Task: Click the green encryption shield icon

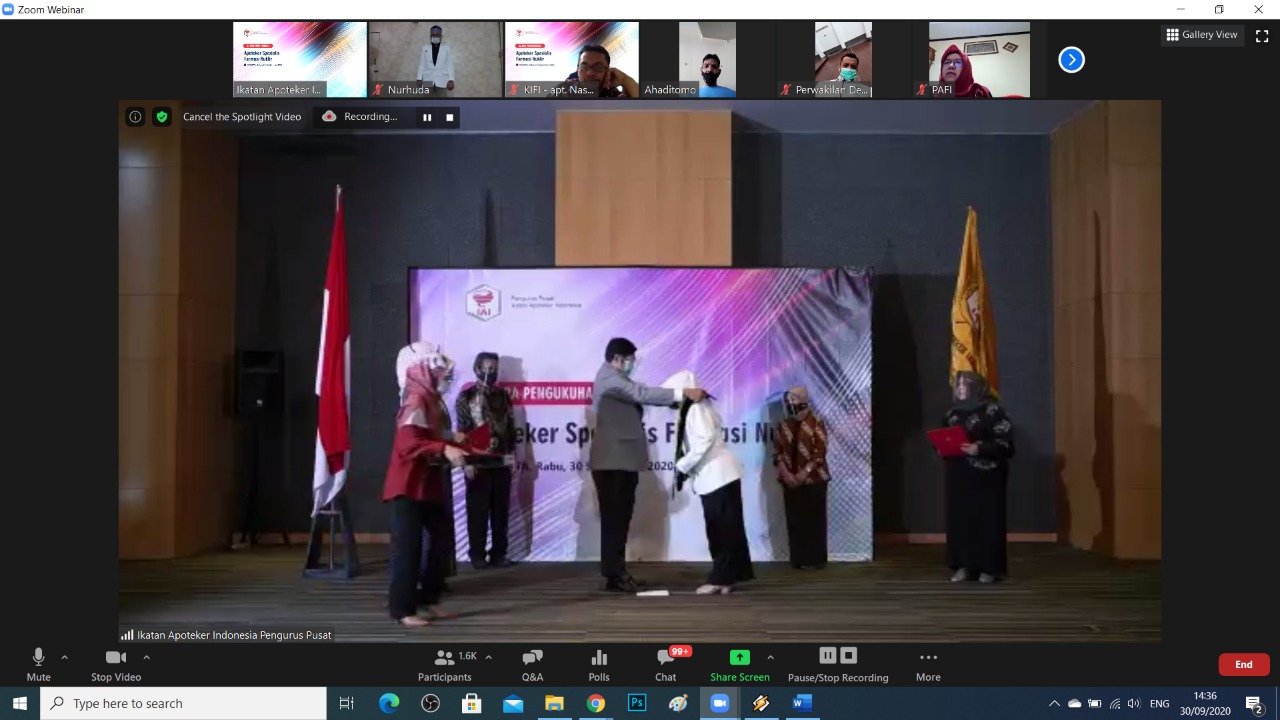Action: coord(162,117)
